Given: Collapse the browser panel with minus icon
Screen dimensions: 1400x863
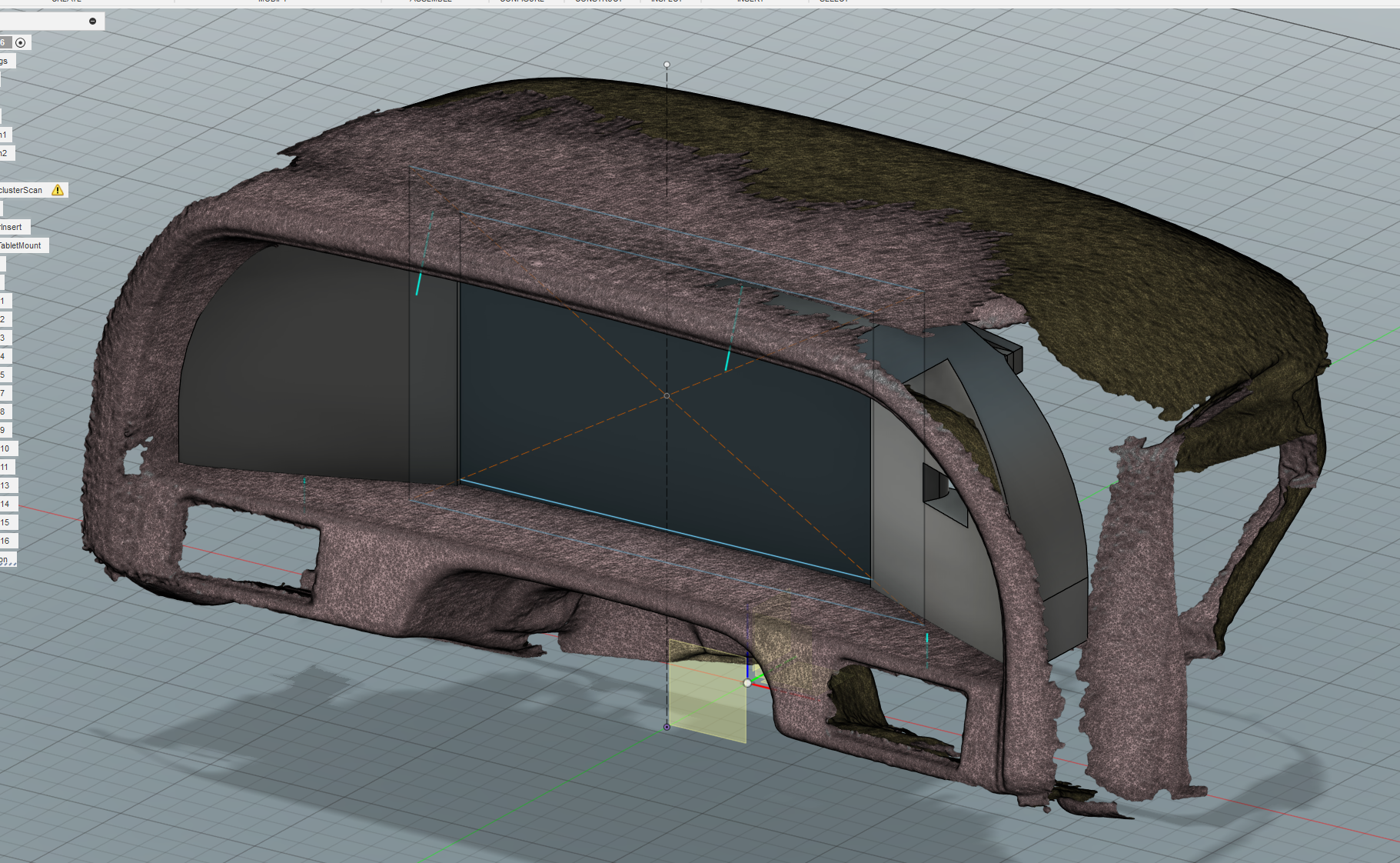Looking at the screenshot, I should tap(93, 22).
